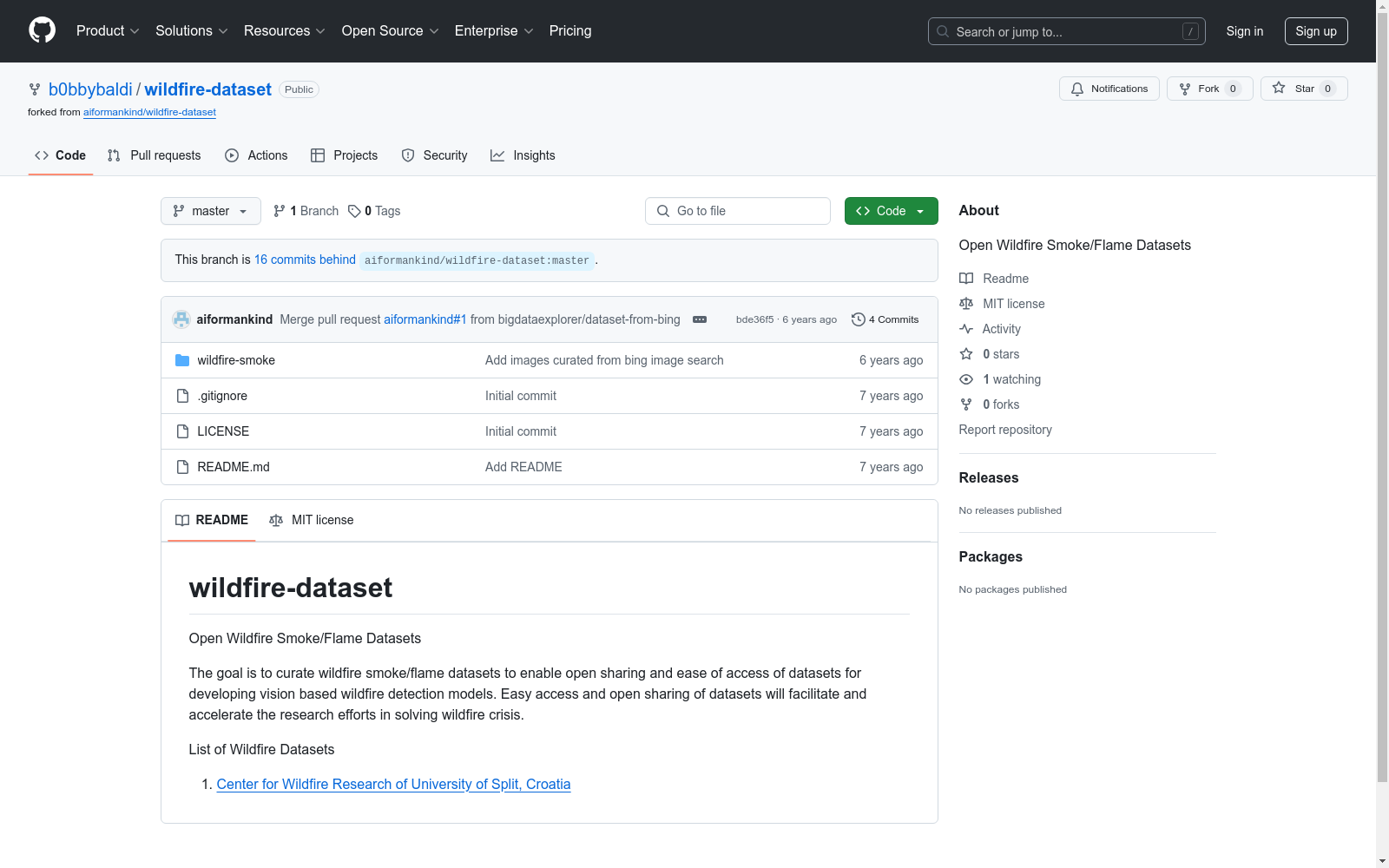Open the 16 commits behind link
The height and width of the screenshot is (868, 1389).
(x=305, y=260)
